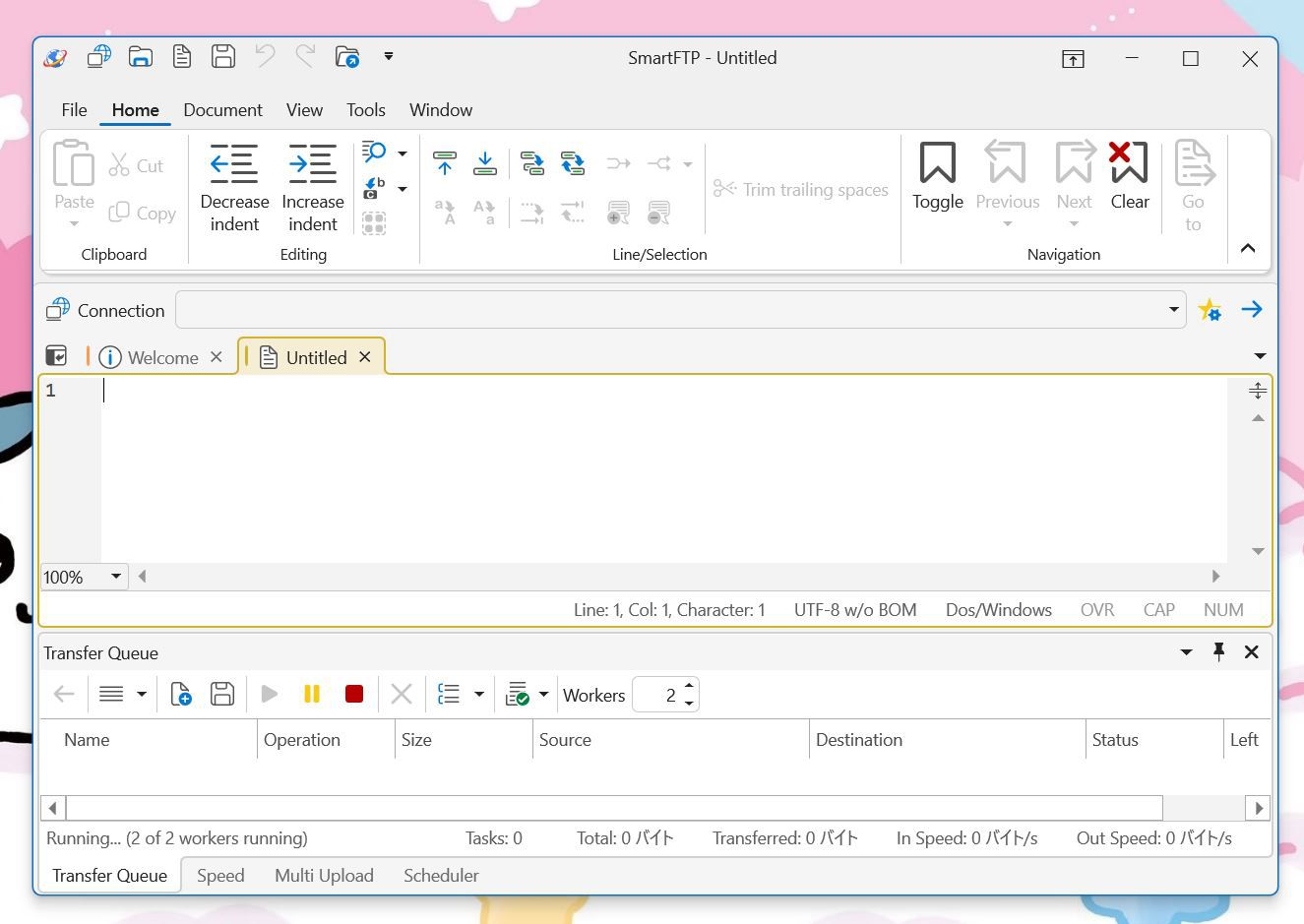Screen dimensions: 1304x924
Task: Click the CAP status indicator
Action: 1159,610
